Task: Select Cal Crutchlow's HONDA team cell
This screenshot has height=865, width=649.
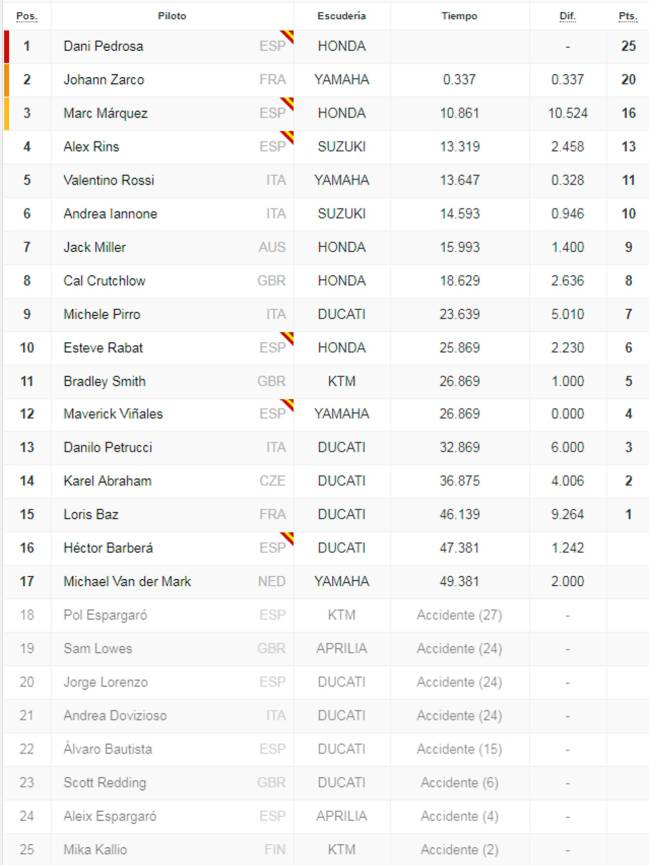Action: click(342, 281)
